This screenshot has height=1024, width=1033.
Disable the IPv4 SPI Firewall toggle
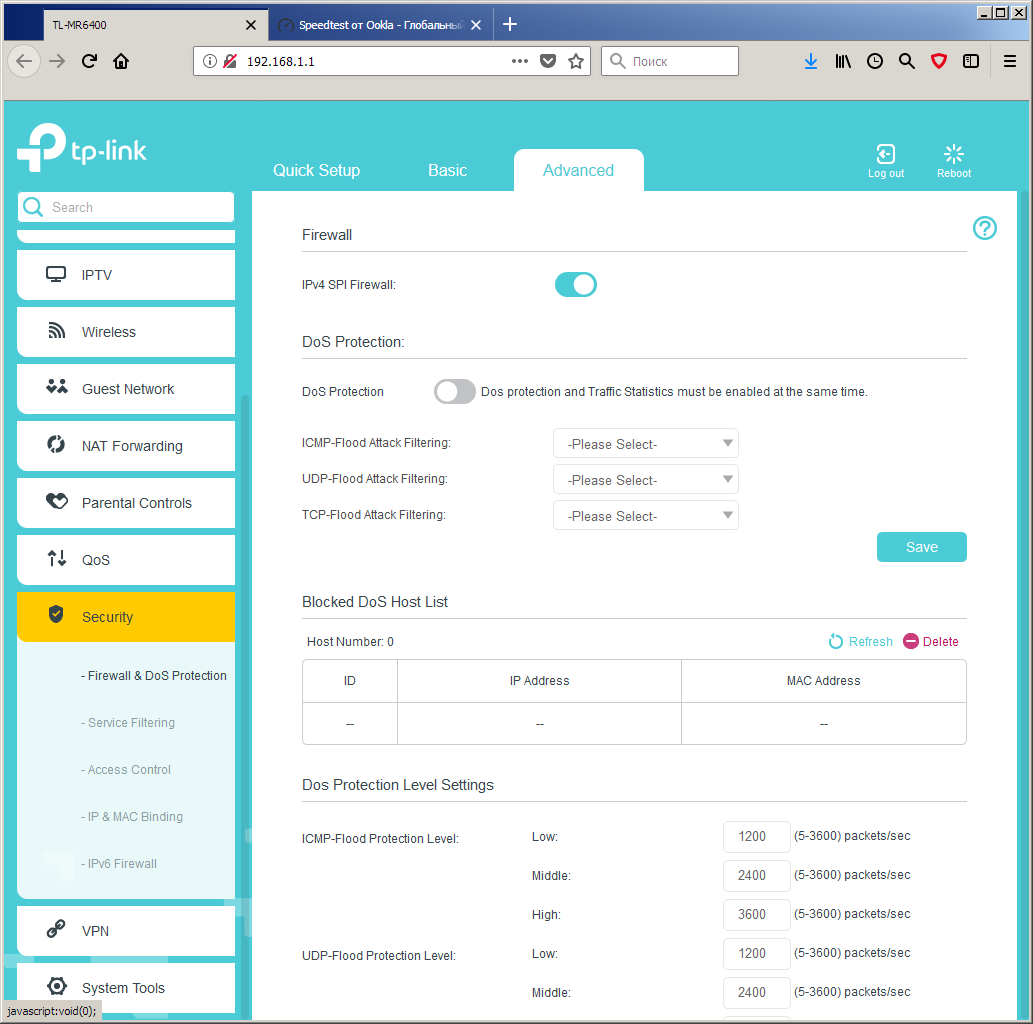click(575, 285)
